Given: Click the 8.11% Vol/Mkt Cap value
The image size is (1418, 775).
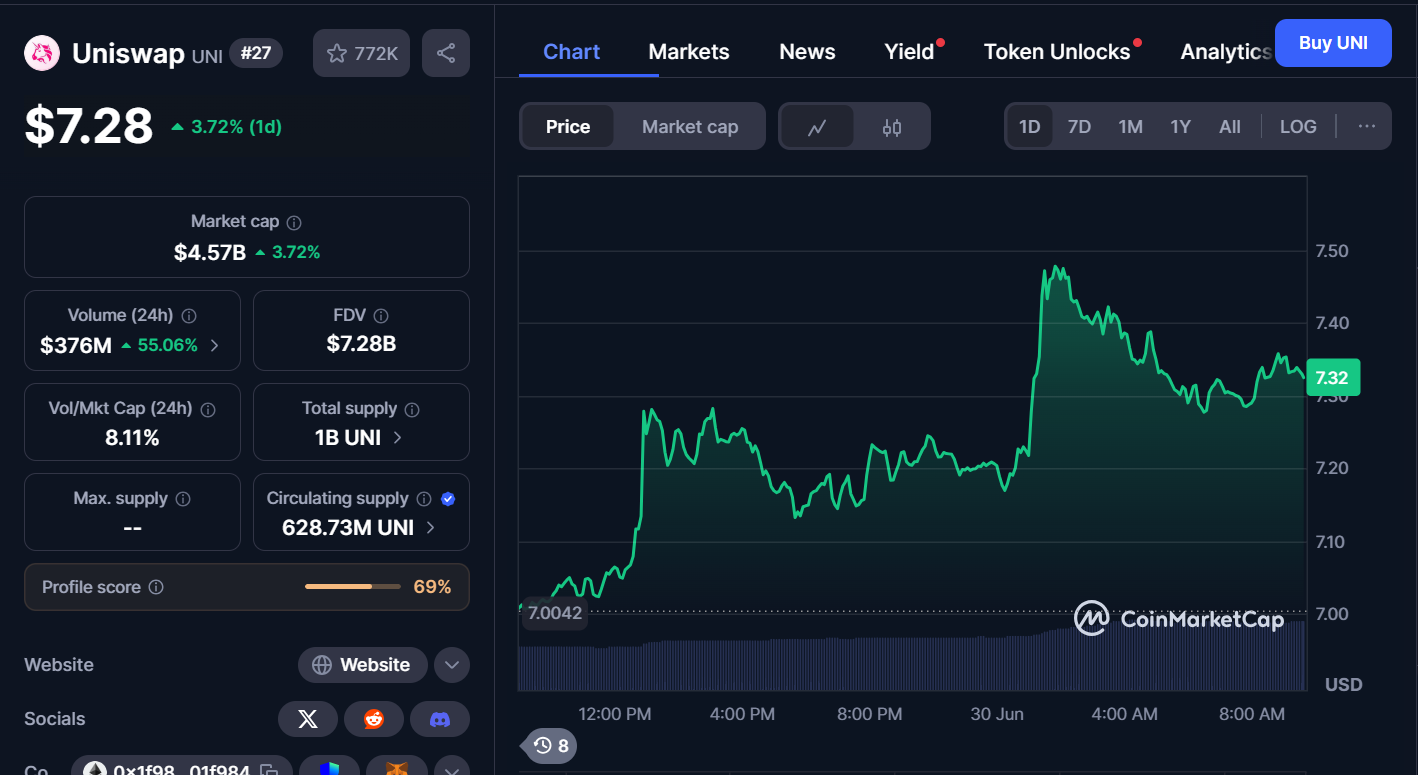Looking at the screenshot, I should pyautogui.click(x=132, y=438).
